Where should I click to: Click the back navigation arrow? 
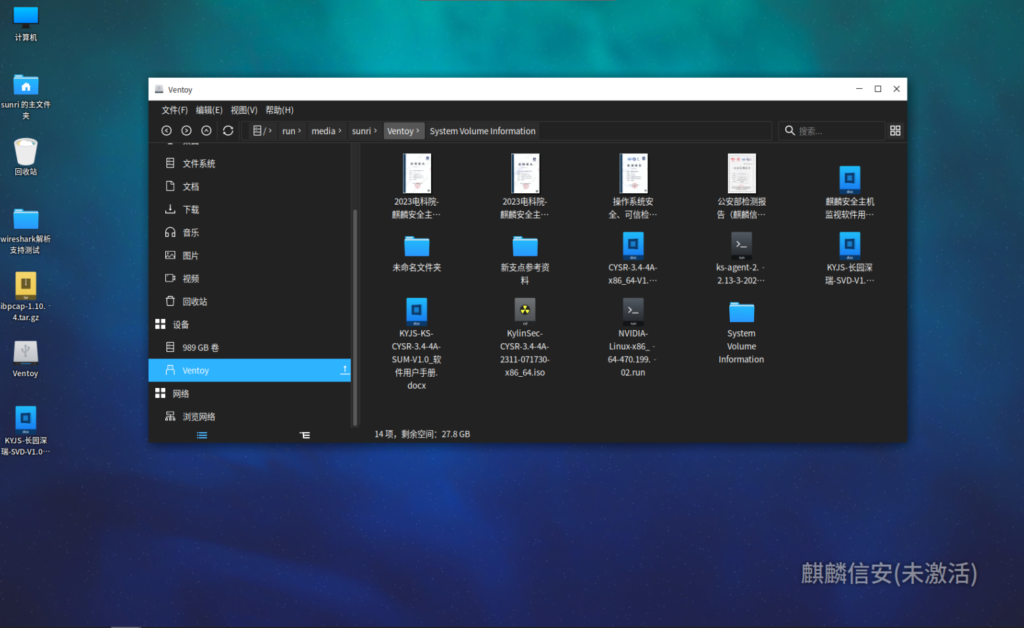167,131
